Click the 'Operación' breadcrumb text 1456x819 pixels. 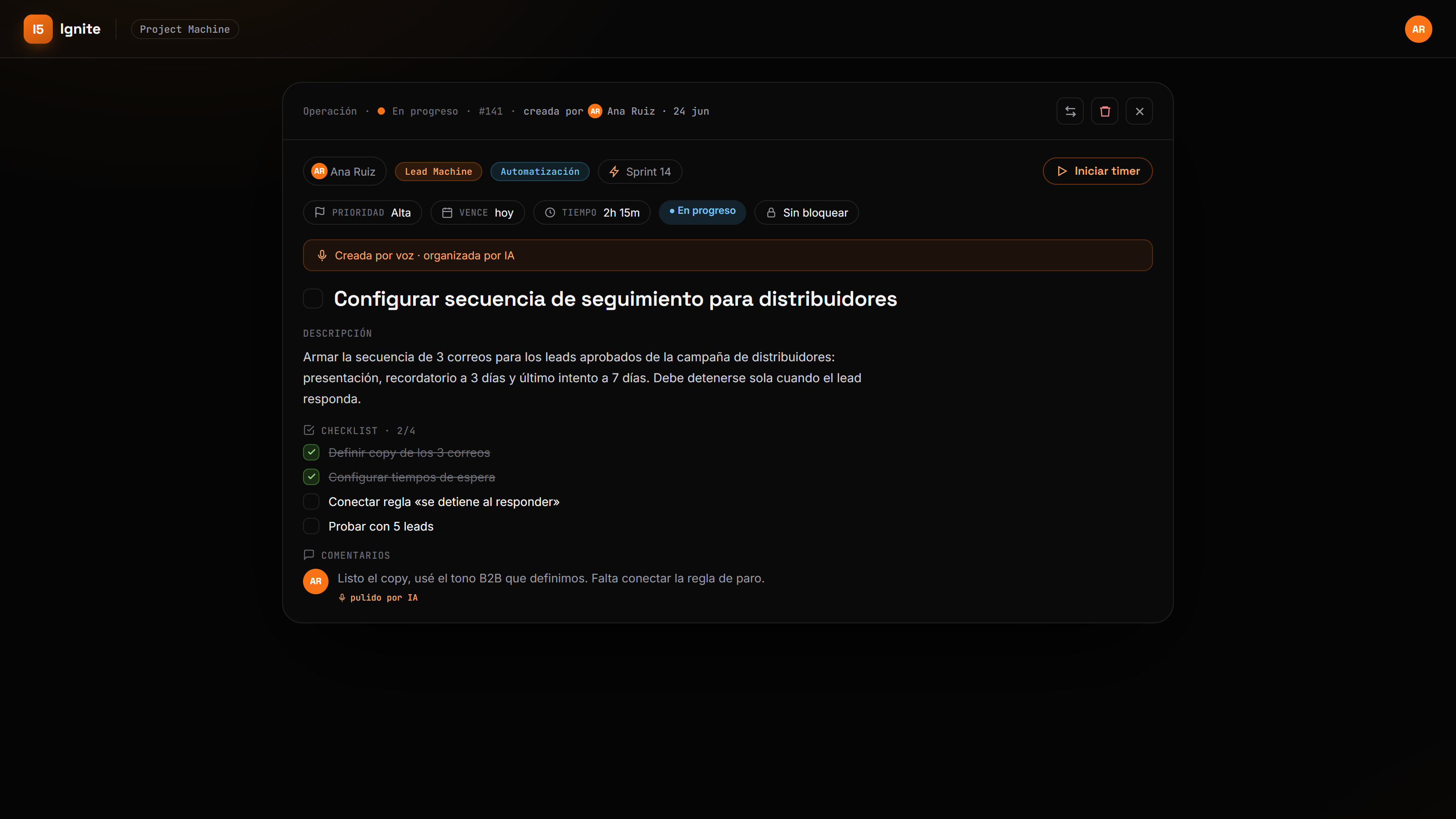(330, 111)
